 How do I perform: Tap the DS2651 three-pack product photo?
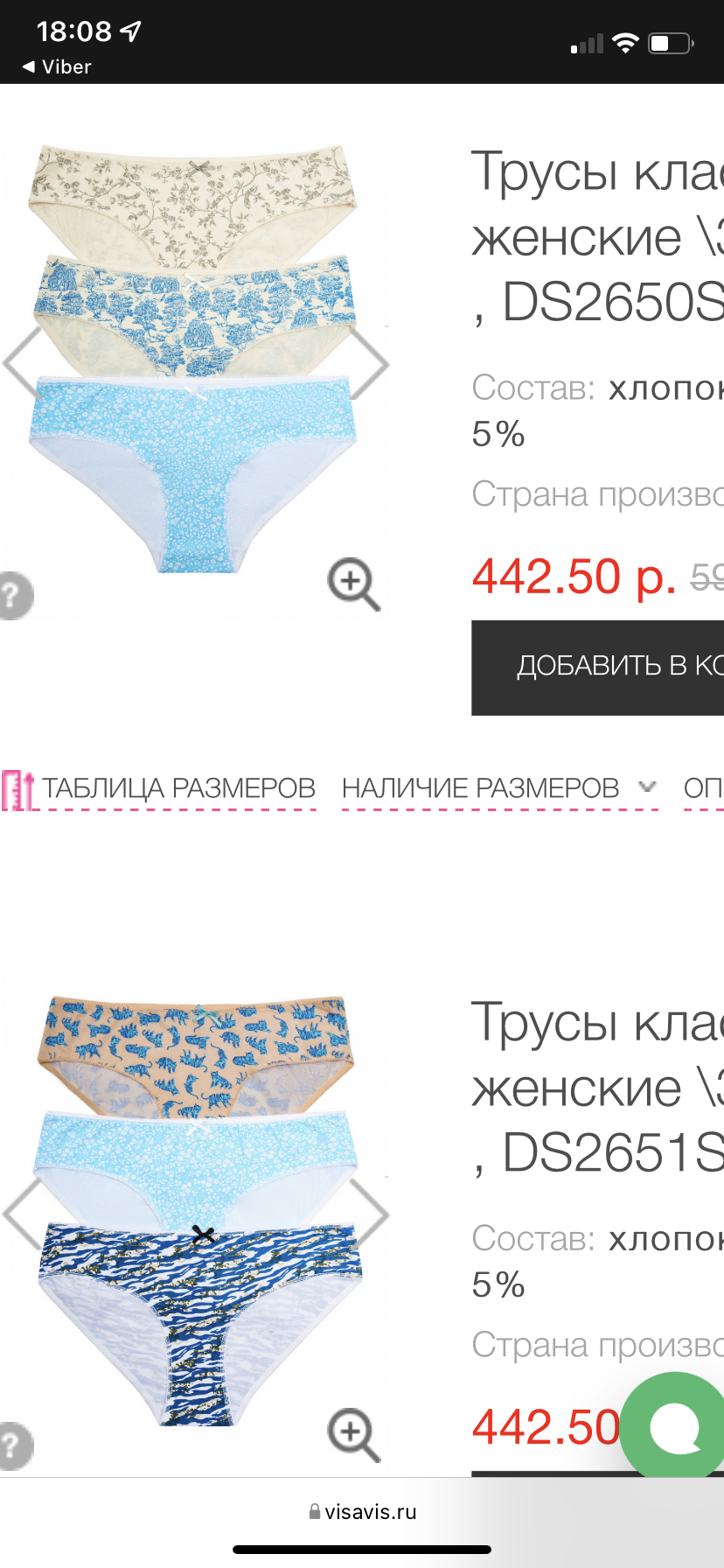pos(196,1209)
